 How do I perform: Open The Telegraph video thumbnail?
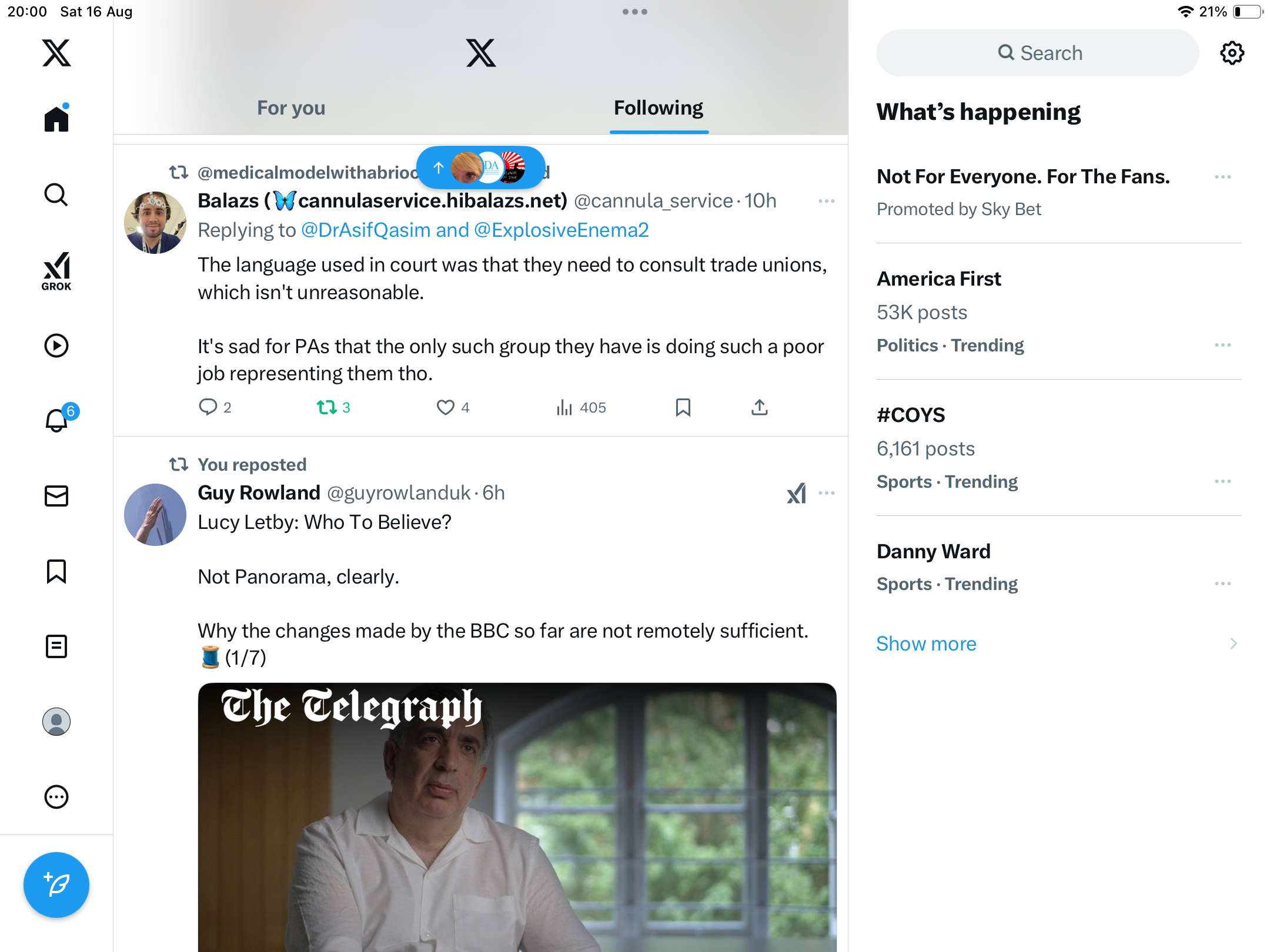517,817
